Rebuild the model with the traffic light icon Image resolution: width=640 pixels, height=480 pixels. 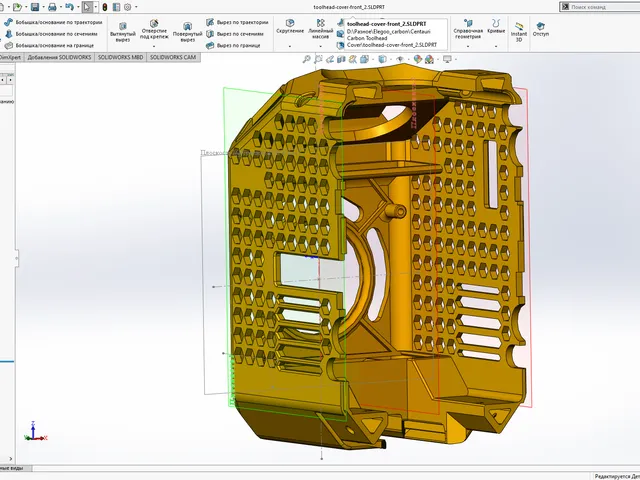105,7
